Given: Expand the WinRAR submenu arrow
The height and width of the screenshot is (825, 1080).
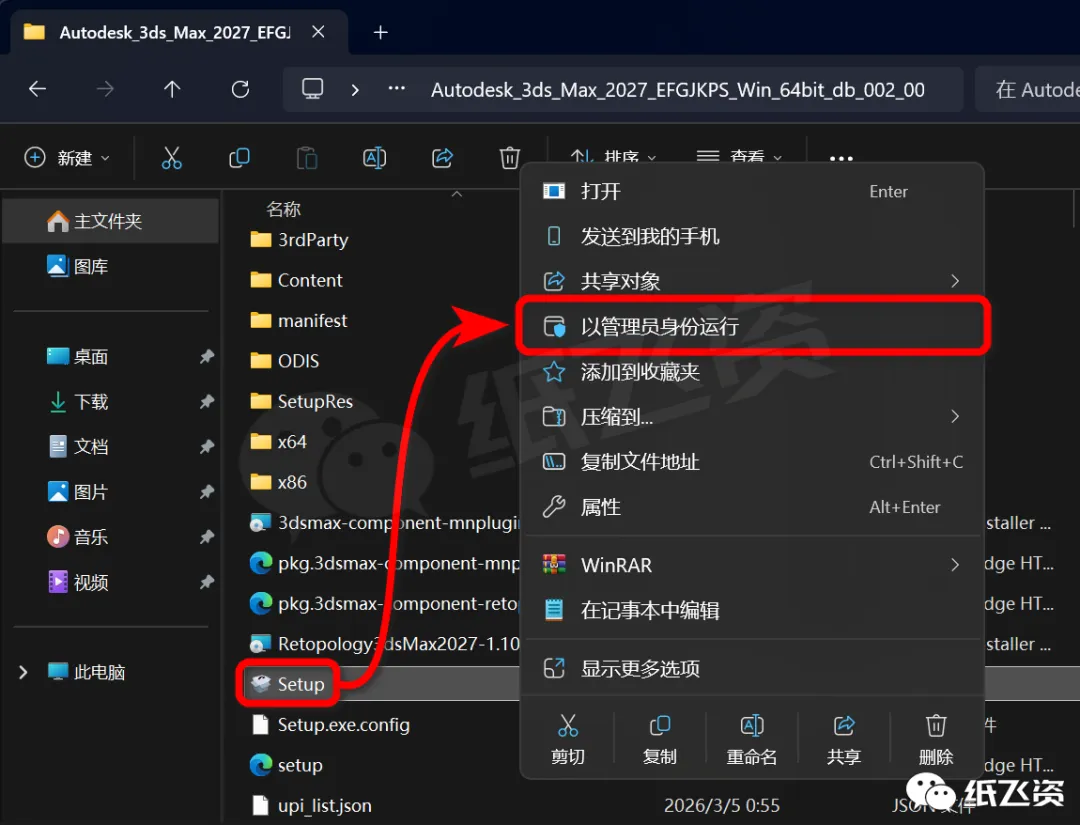Looking at the screenshot, I should pyautogui.click(x=955, y=565).
